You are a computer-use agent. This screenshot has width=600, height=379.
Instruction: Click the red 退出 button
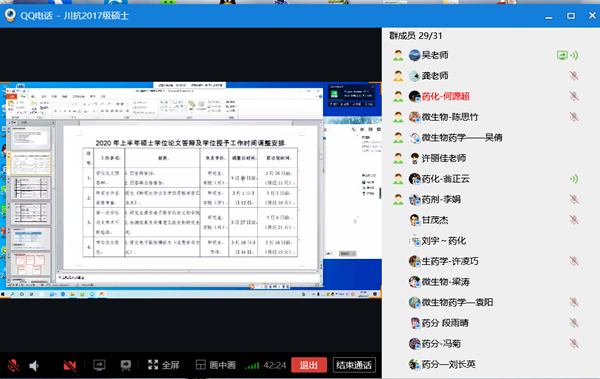click(x=309, y=365)
